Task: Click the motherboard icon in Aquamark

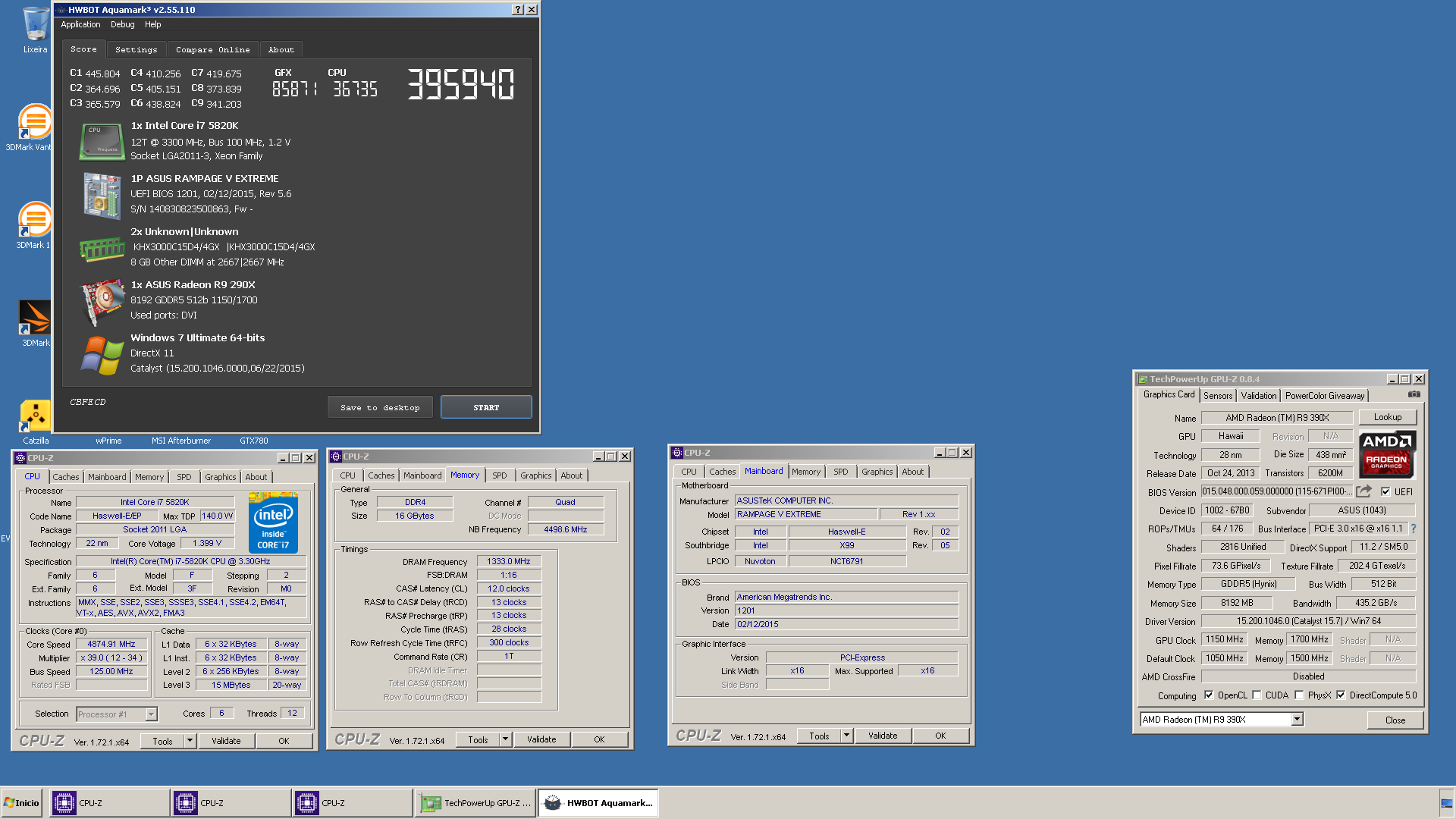Action: pos(102,195)
